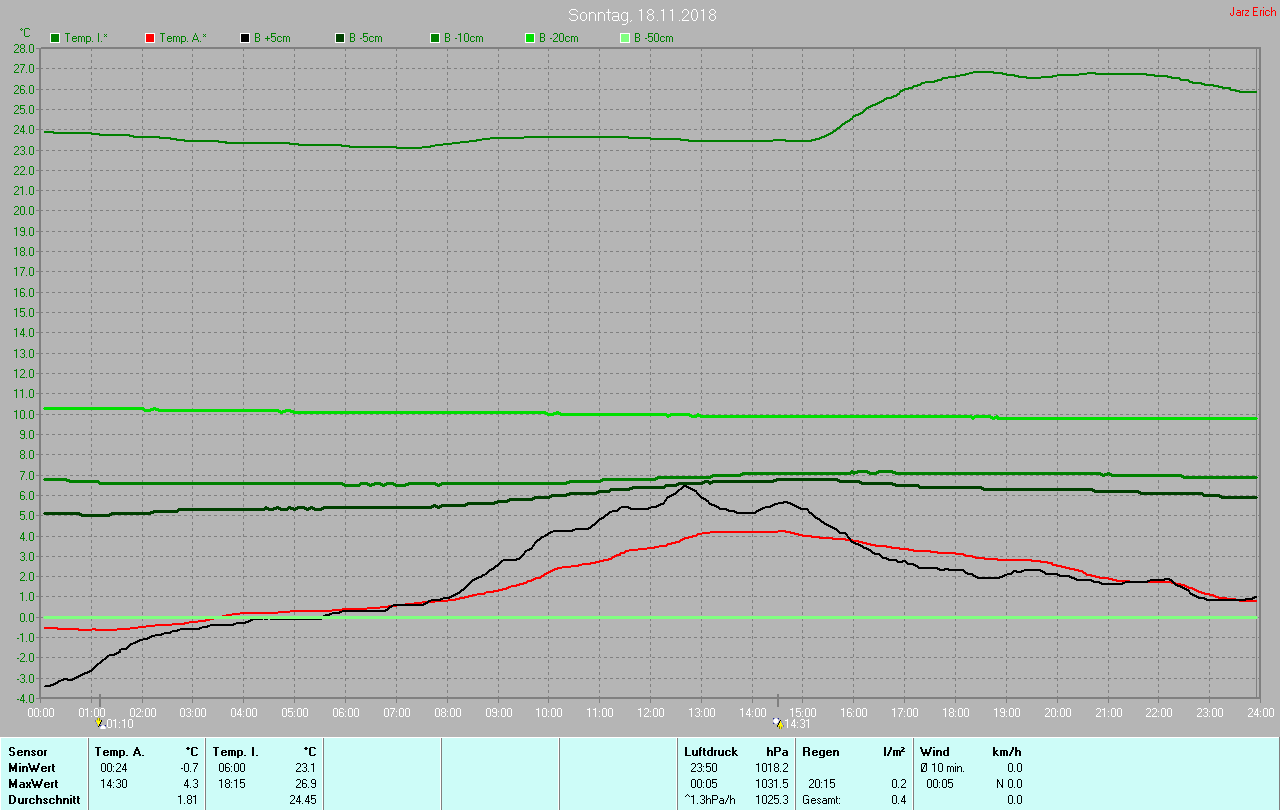Click the 20.0 label on the temperature axis

click(x=25, y=211)
